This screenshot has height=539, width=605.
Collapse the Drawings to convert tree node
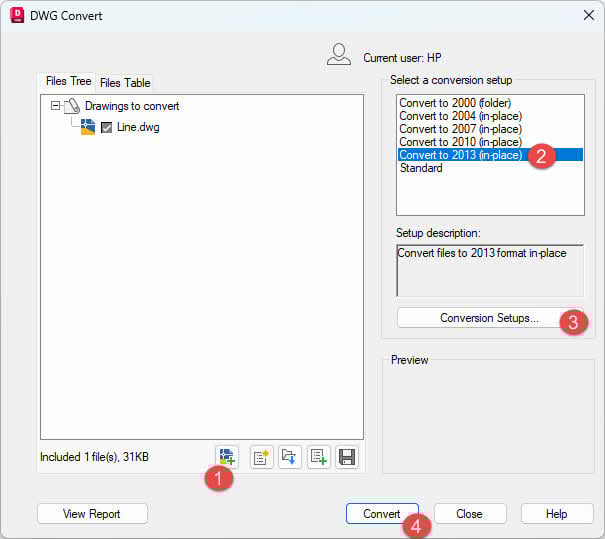tap(55, 106)
